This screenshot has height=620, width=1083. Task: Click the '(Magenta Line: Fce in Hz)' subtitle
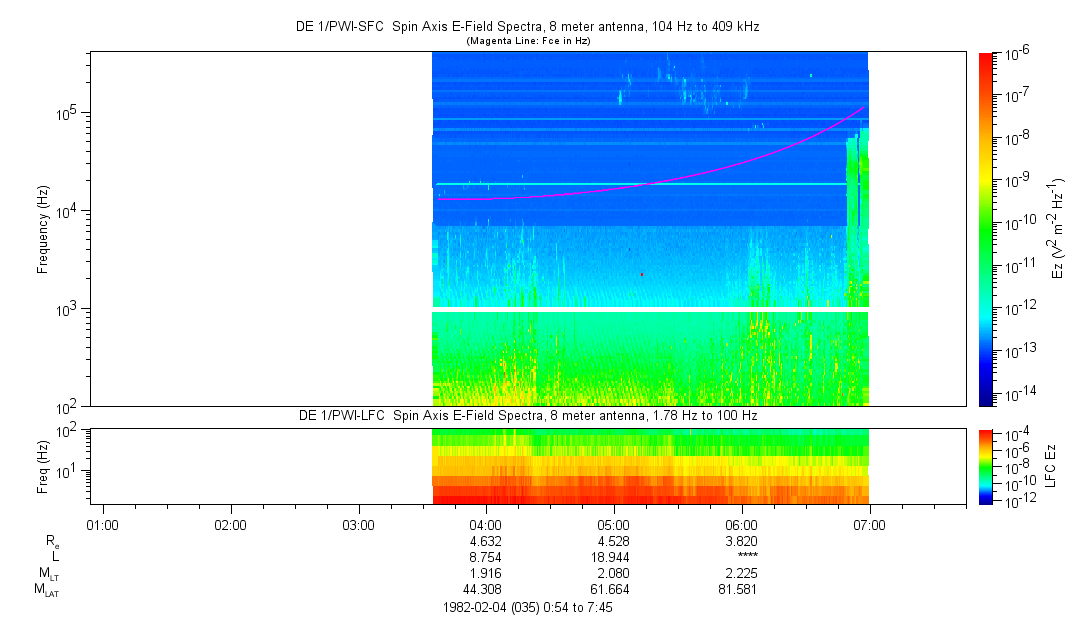527,41
